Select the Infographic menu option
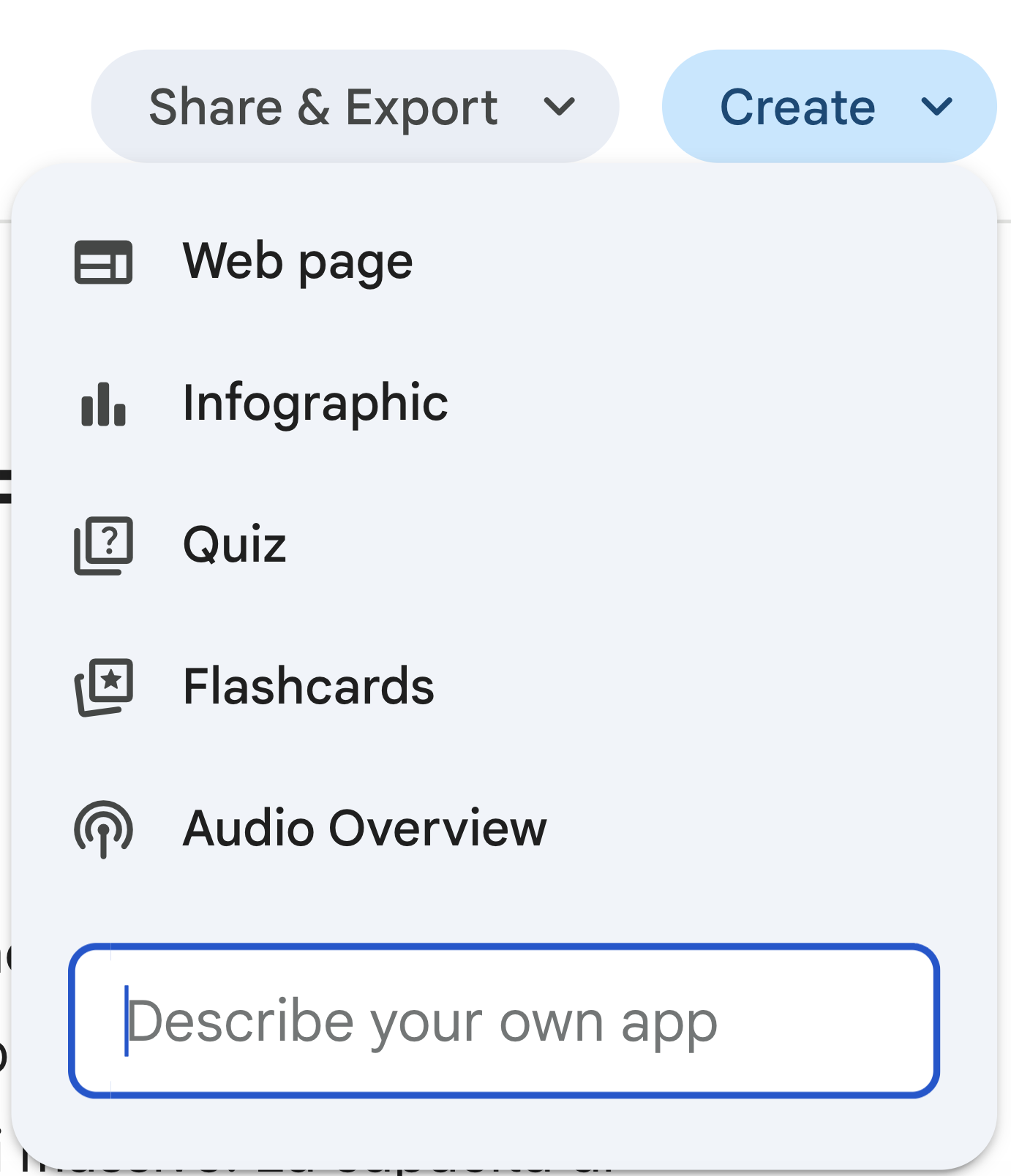This screenshot has width=1011, height=1176. click(315, 404)
